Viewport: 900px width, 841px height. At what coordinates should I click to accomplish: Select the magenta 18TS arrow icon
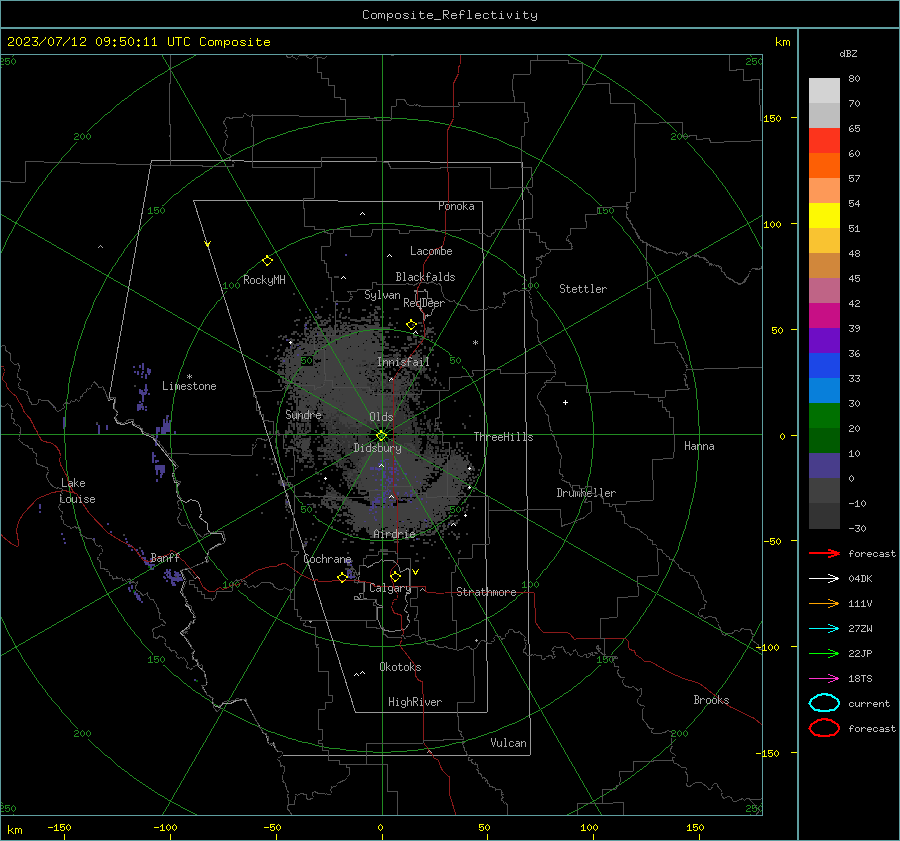click(824, 679)
